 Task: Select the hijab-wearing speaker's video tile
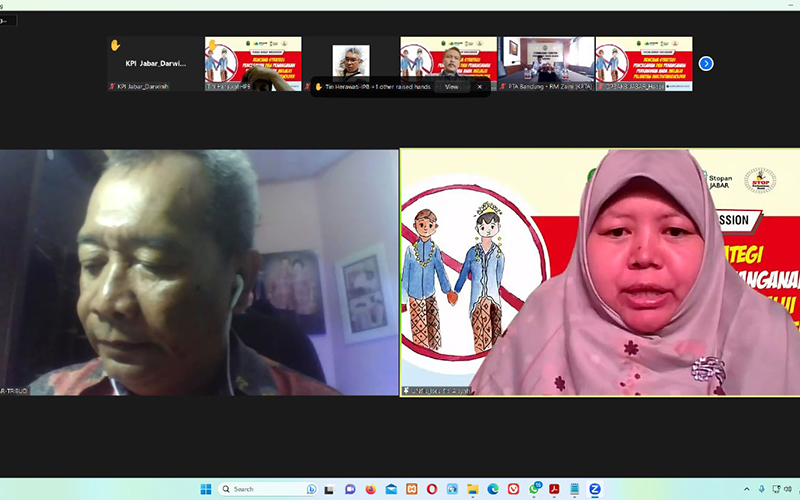600,272
